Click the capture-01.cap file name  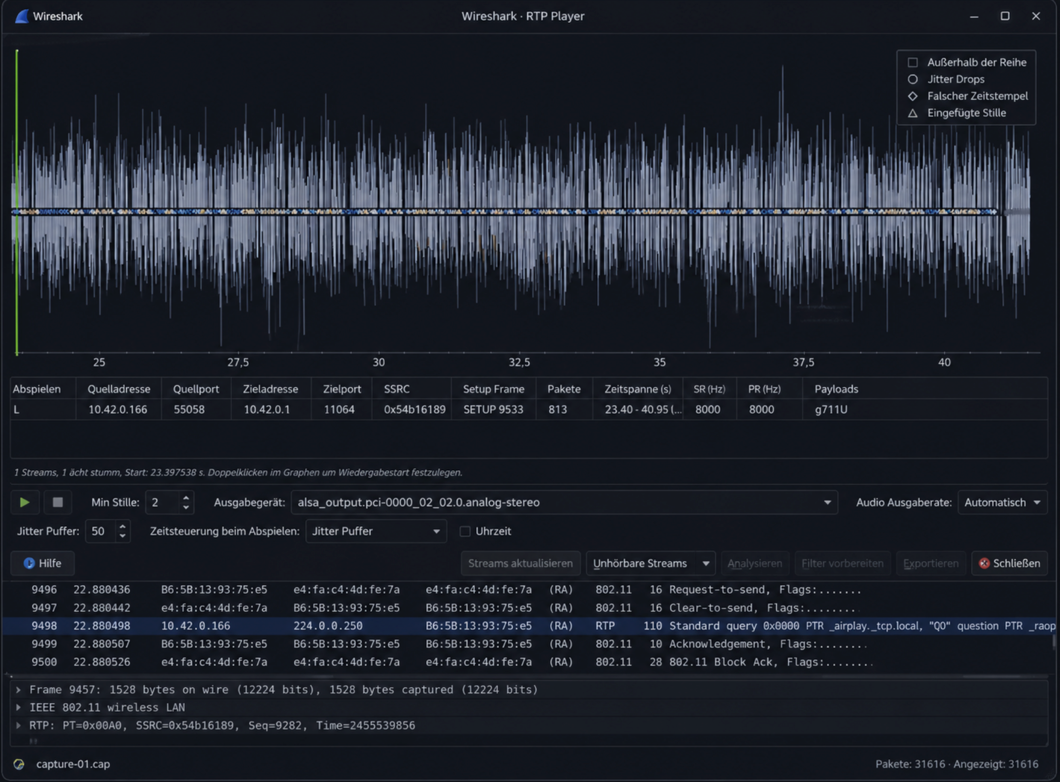[73, 764]
